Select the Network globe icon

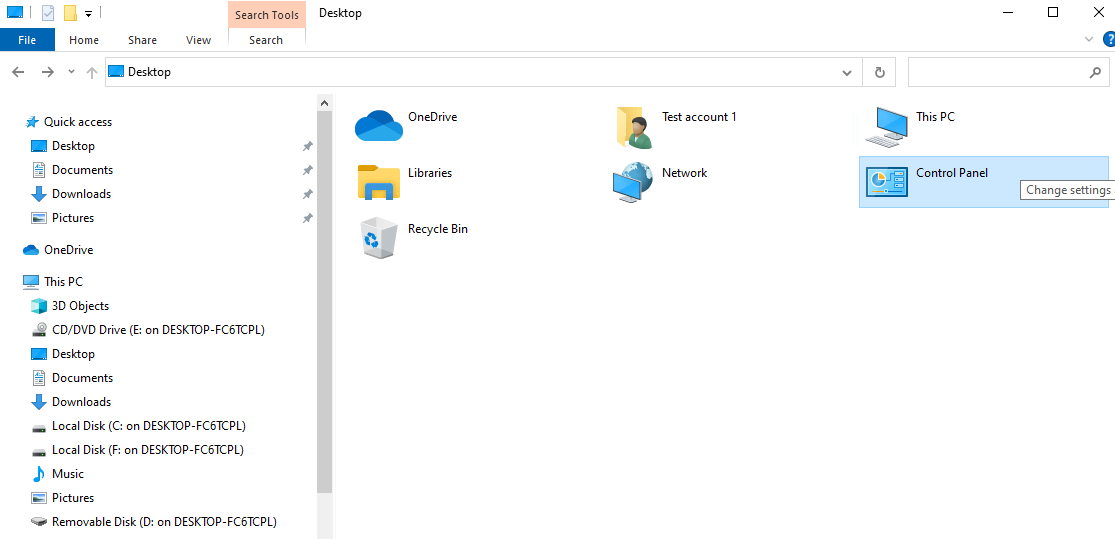(632, 183)
